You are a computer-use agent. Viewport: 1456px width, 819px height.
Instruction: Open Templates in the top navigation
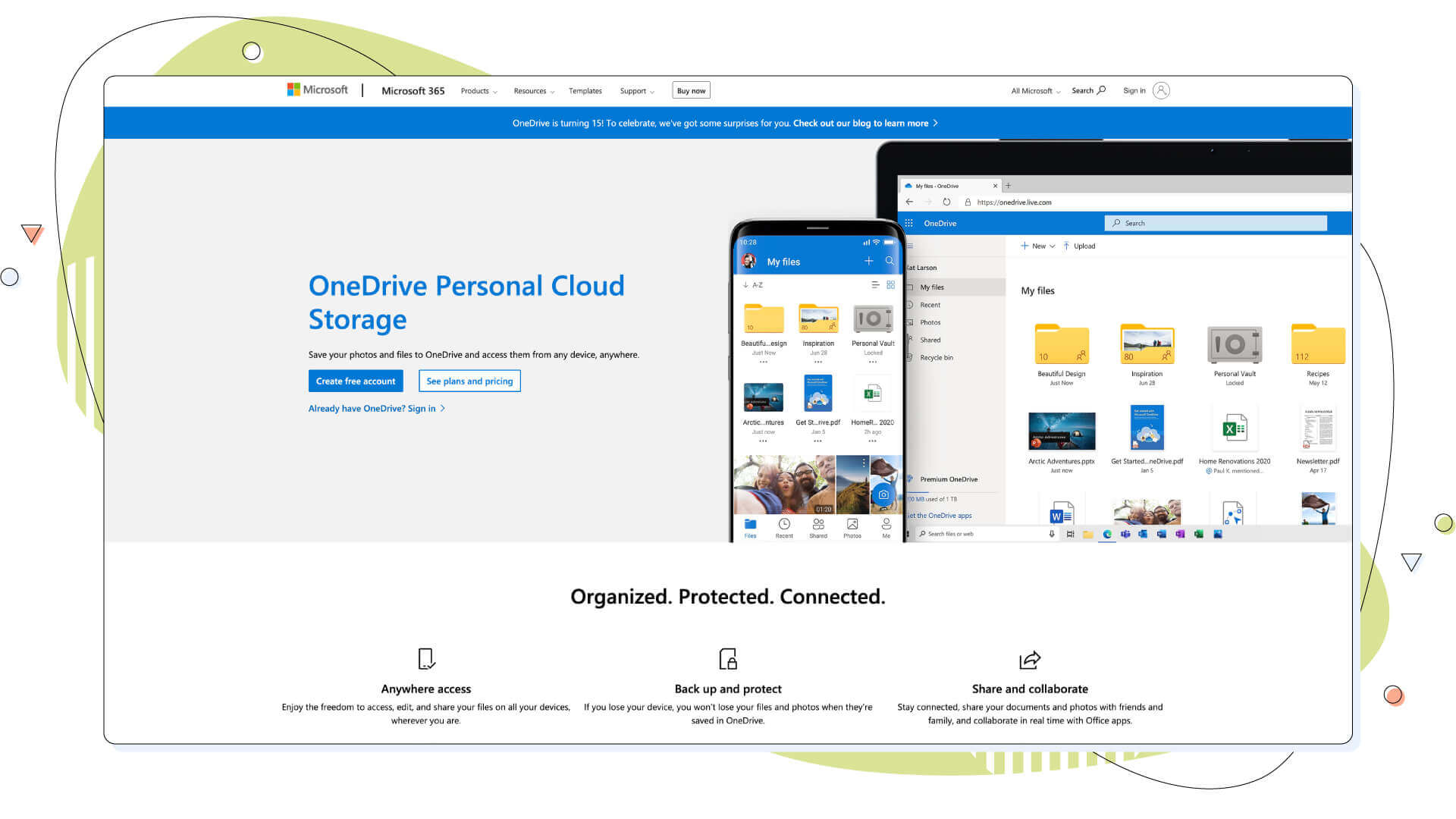coord(585,91)
